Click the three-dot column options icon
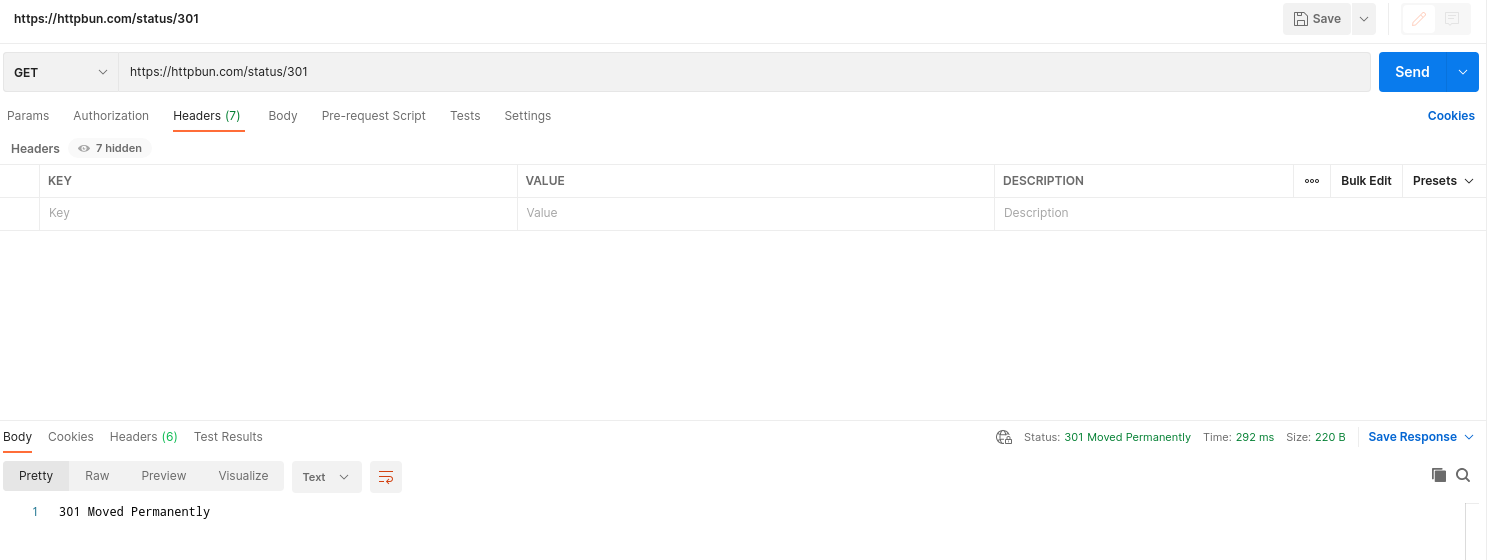1502x560 pixels. [1311, 181]
